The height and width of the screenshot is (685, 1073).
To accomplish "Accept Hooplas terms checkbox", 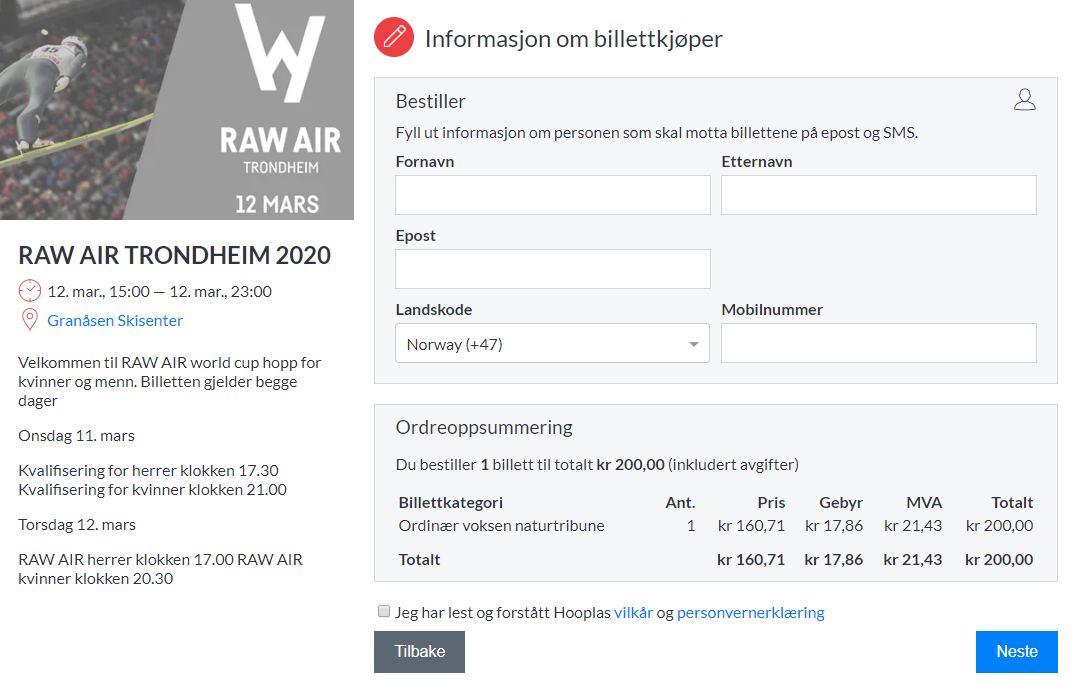I will click(x=384, y=612).
